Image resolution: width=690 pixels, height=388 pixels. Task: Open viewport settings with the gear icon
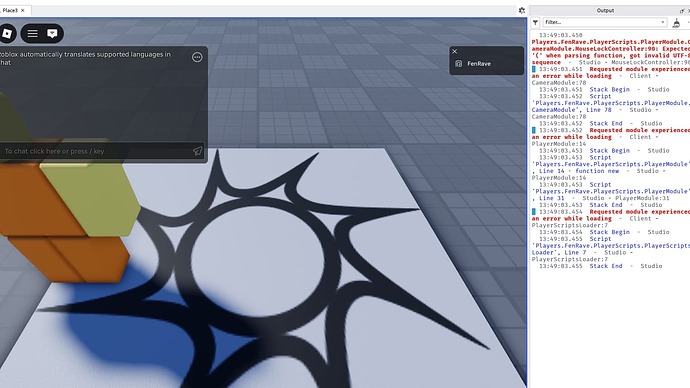(522, 11)
